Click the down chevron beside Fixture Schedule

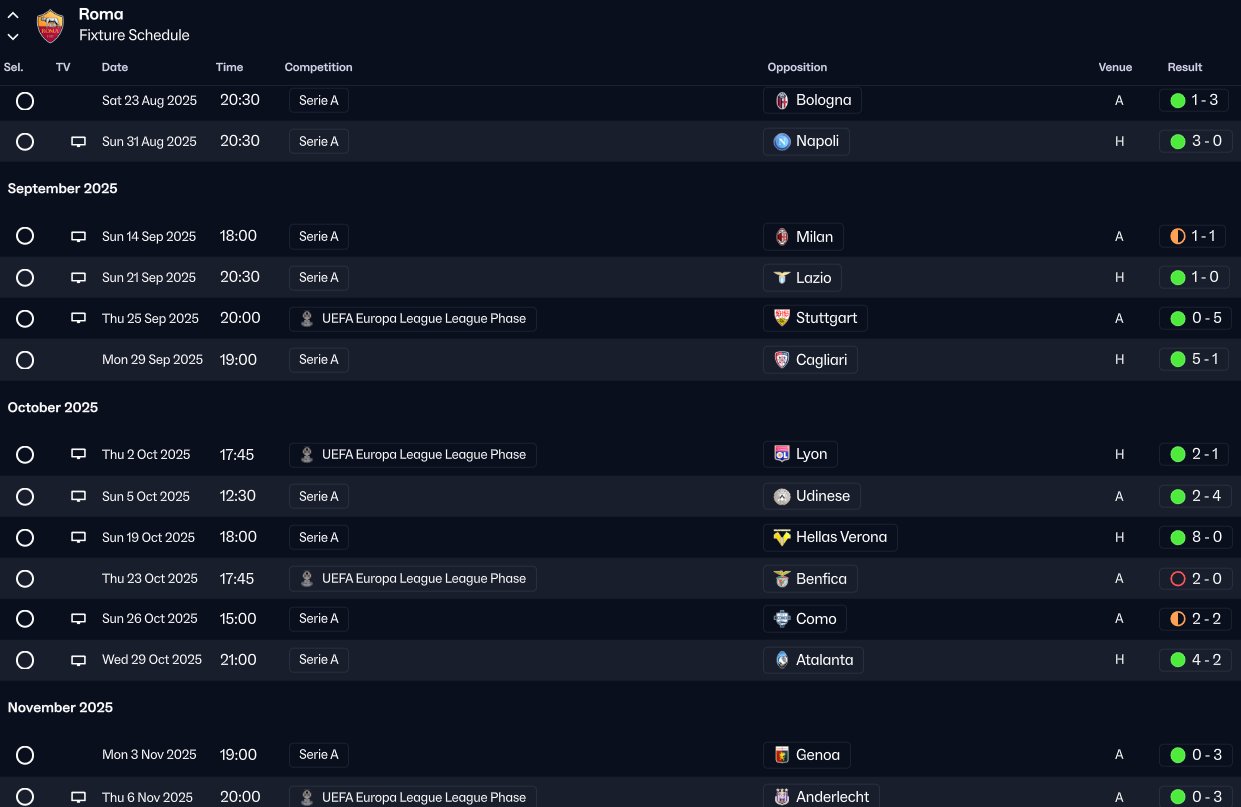(x=13, y=37)
